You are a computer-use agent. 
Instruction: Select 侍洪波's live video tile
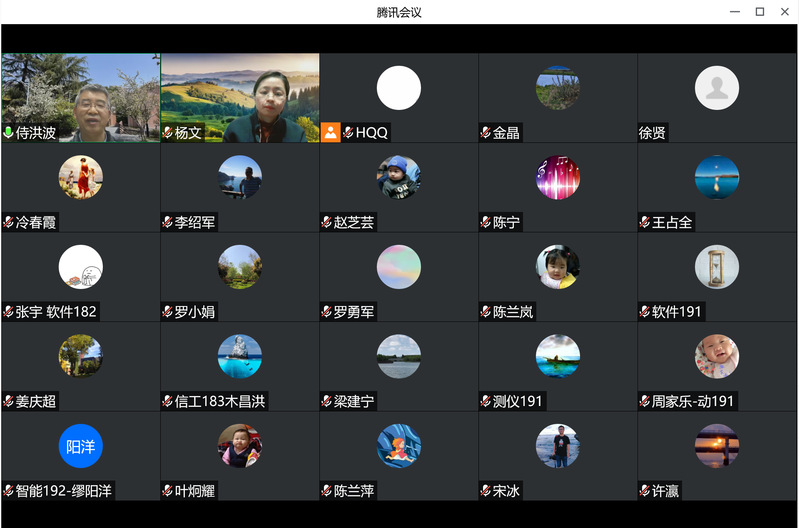pos(81,98)
